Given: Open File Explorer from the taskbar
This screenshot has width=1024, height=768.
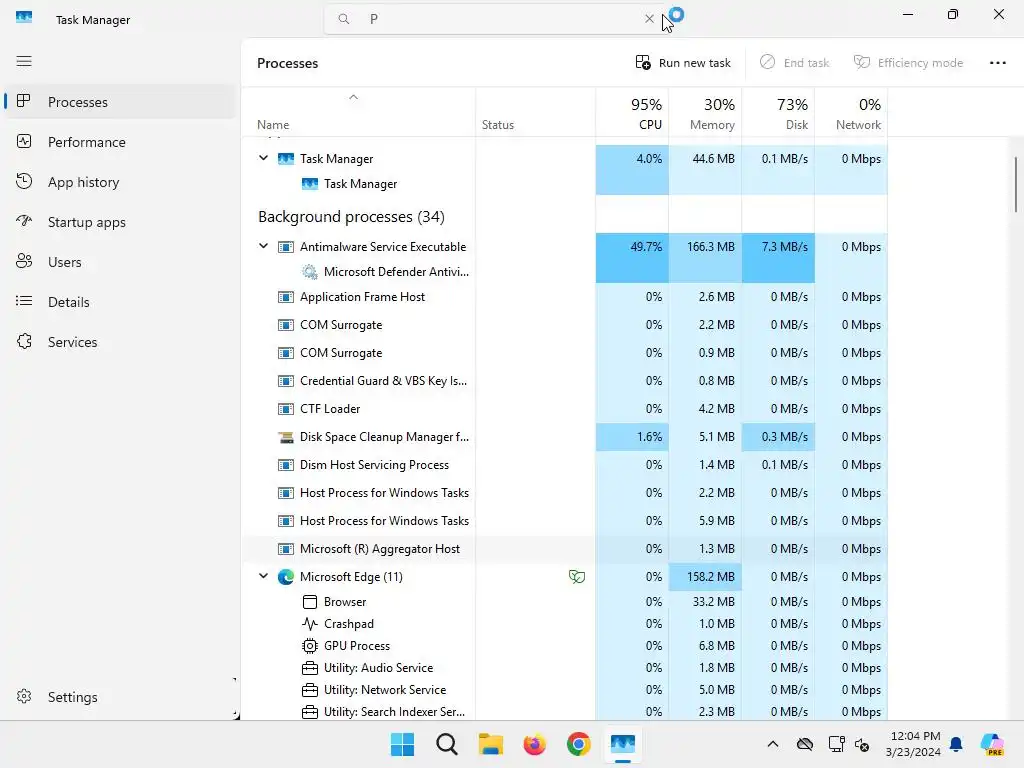Looking at the screenshot, I should point(490,744).
